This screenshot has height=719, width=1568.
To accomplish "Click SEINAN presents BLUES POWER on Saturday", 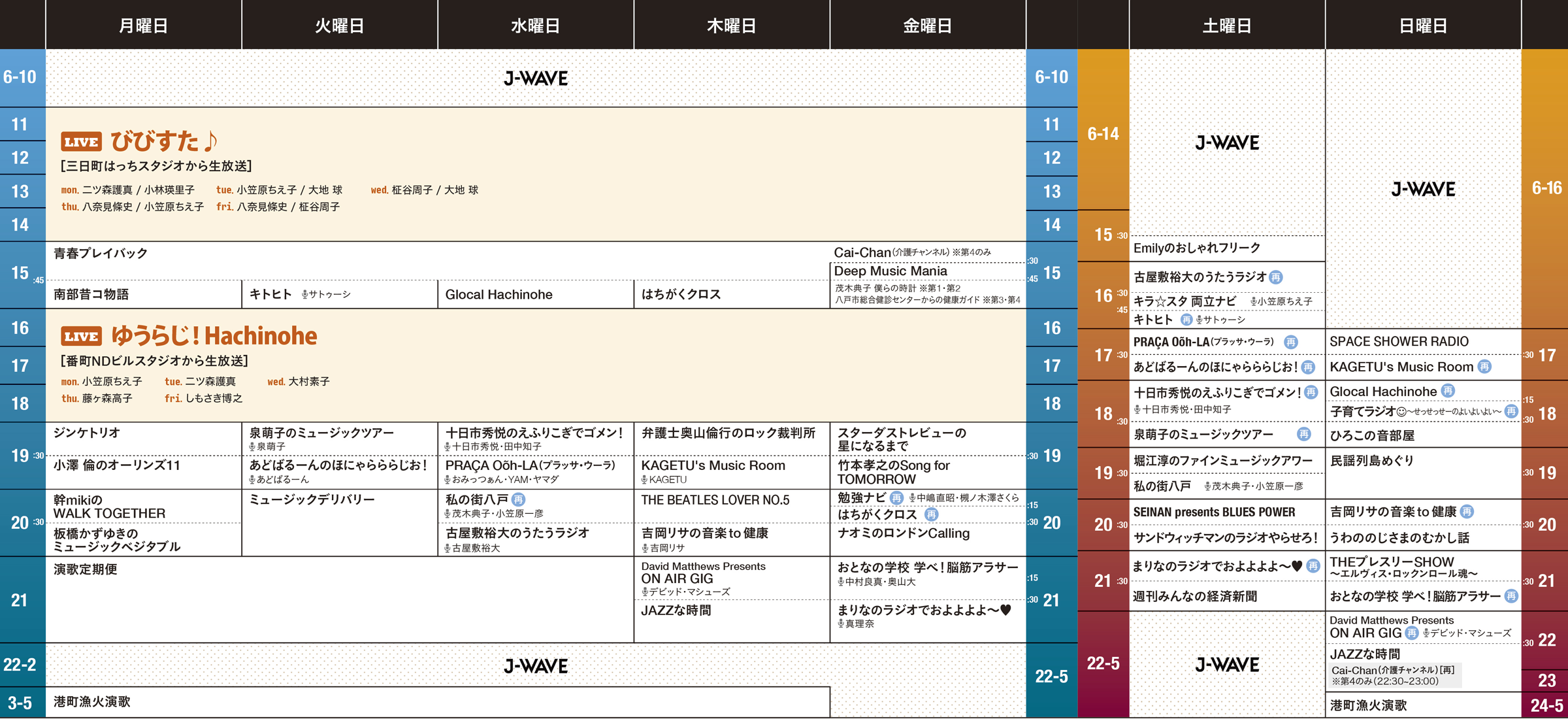I will (1214, 512).
